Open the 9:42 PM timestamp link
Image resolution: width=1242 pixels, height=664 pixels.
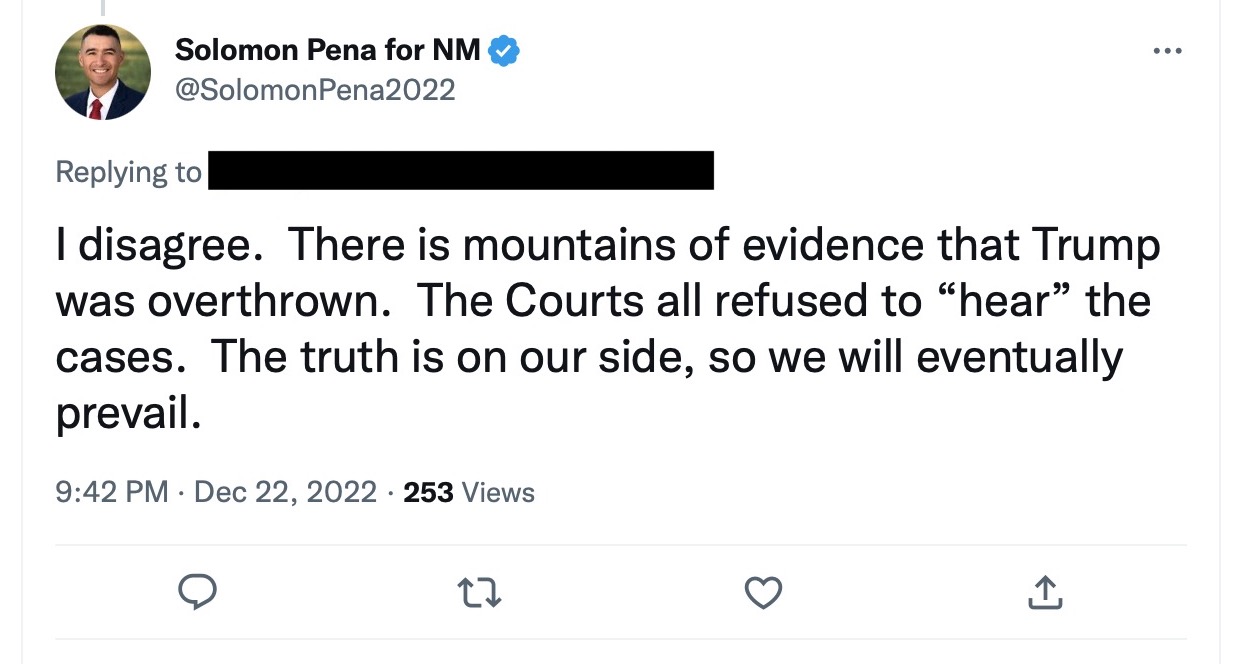click(x=112, y=492)
